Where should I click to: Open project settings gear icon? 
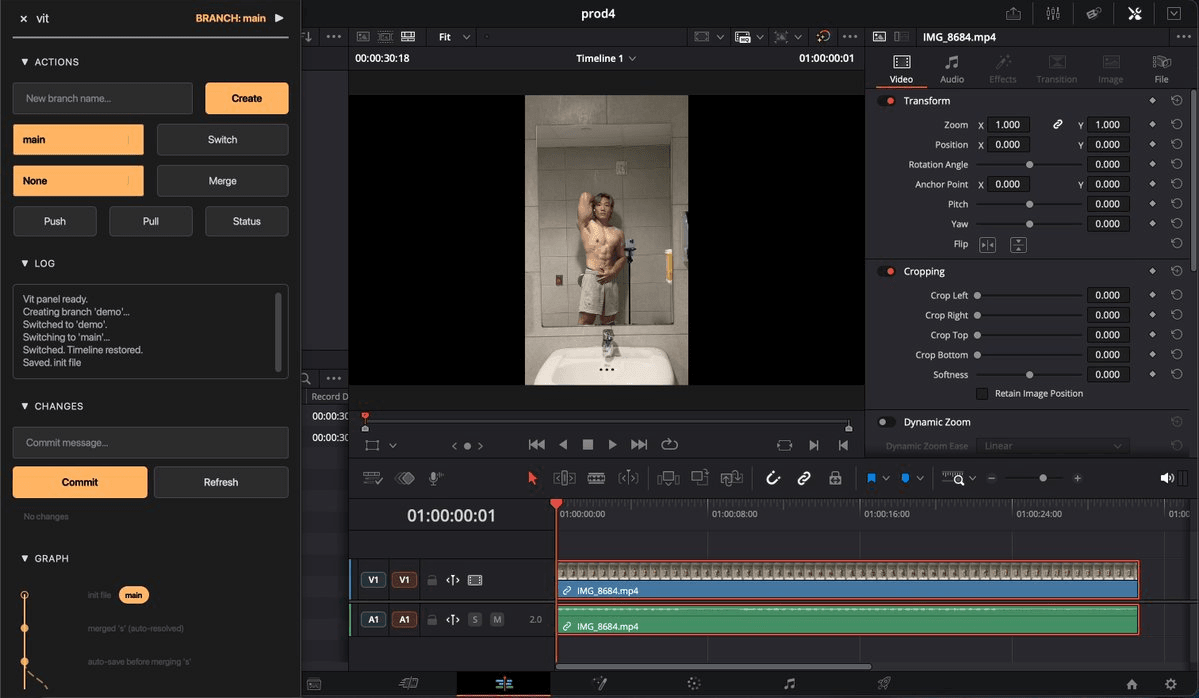(1171, 684)
